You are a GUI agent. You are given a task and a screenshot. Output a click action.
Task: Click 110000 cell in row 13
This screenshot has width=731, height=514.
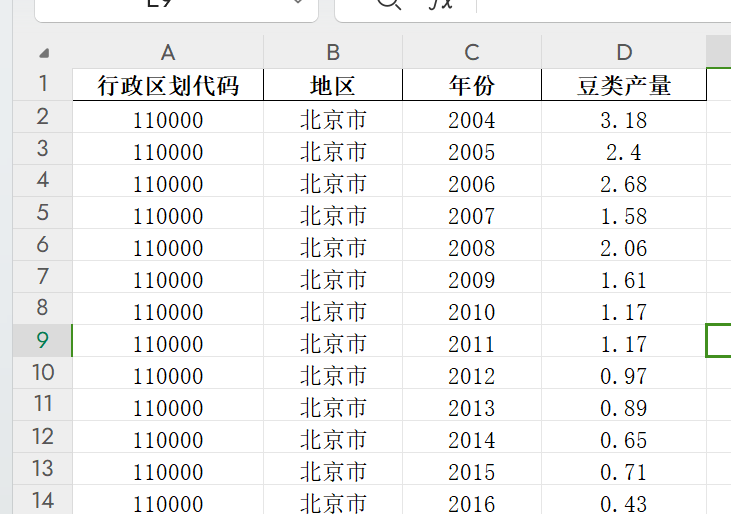coord(168,469)
